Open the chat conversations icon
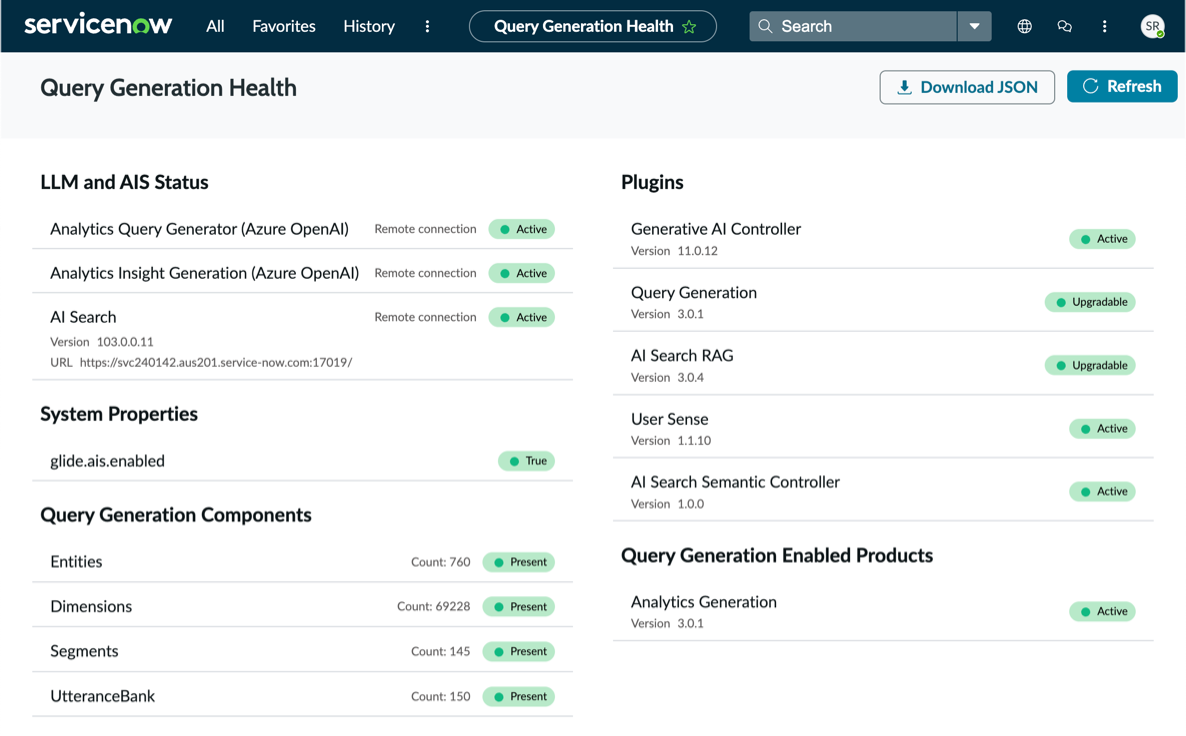Viewport: 1186px width, 736px height. coord(1064,26)
